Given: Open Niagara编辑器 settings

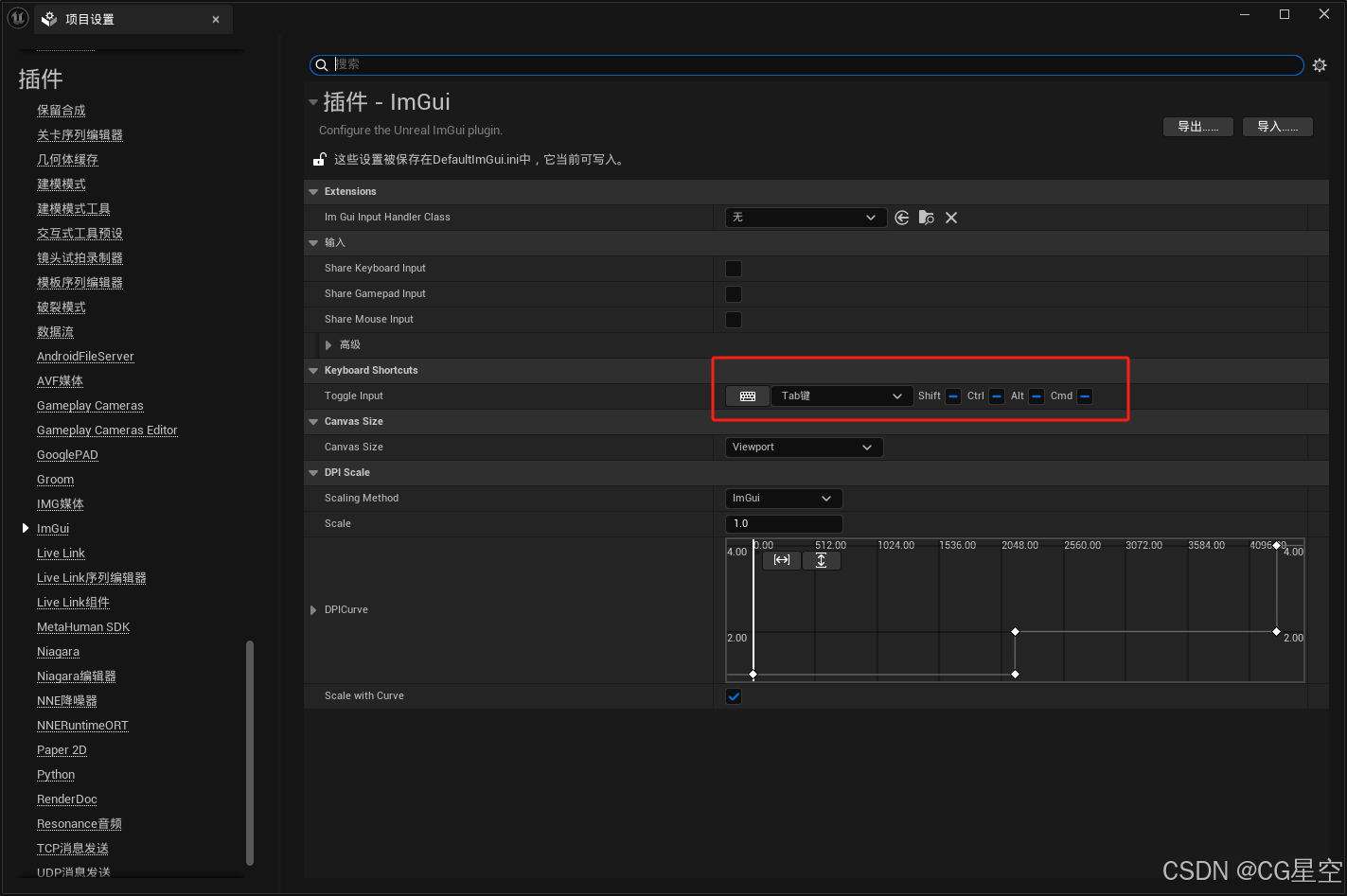Looking at the screenshot, I should point(77,676).
